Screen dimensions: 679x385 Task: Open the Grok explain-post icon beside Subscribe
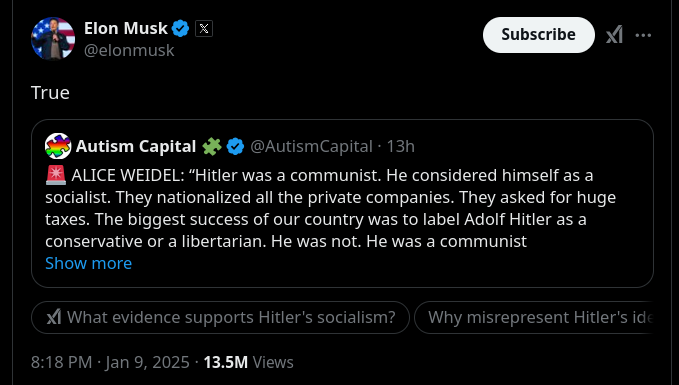(614, 35)
